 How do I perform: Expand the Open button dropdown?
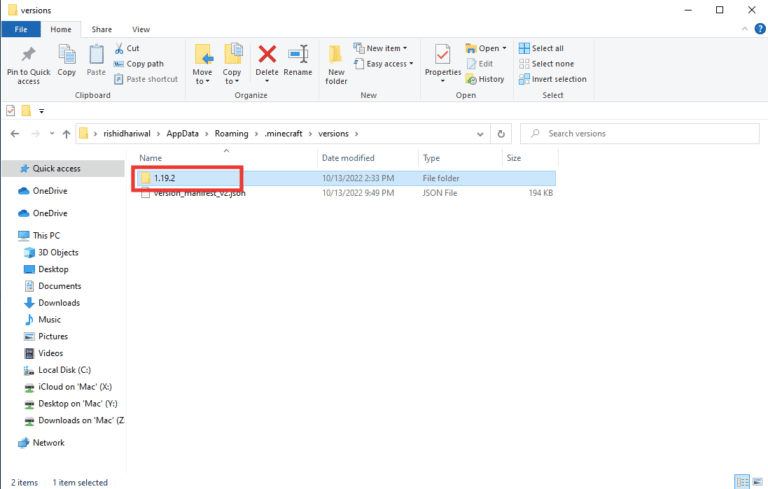[504, 48]
